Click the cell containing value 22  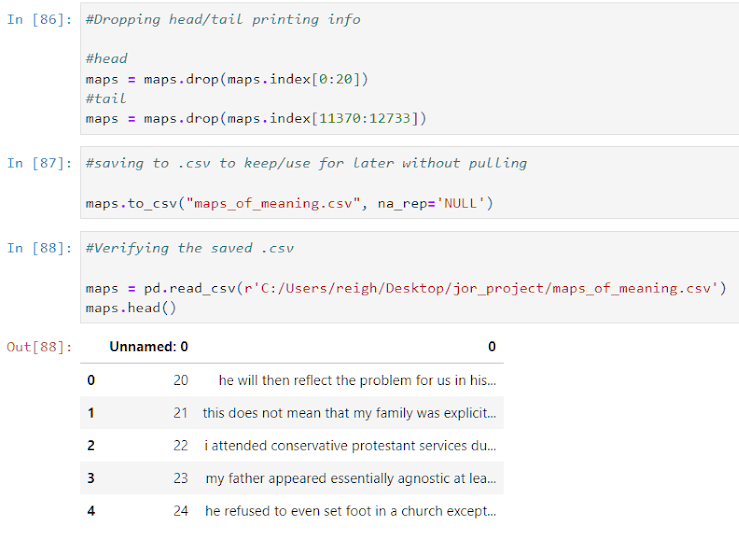[x=180, y=446]
